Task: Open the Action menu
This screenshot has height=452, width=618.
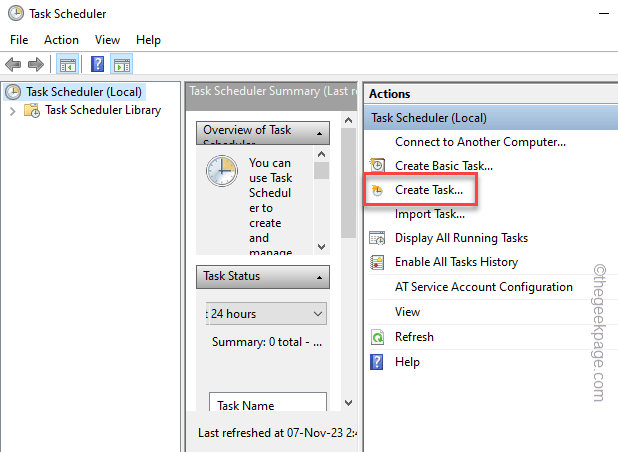Action: tap(61, 40)
